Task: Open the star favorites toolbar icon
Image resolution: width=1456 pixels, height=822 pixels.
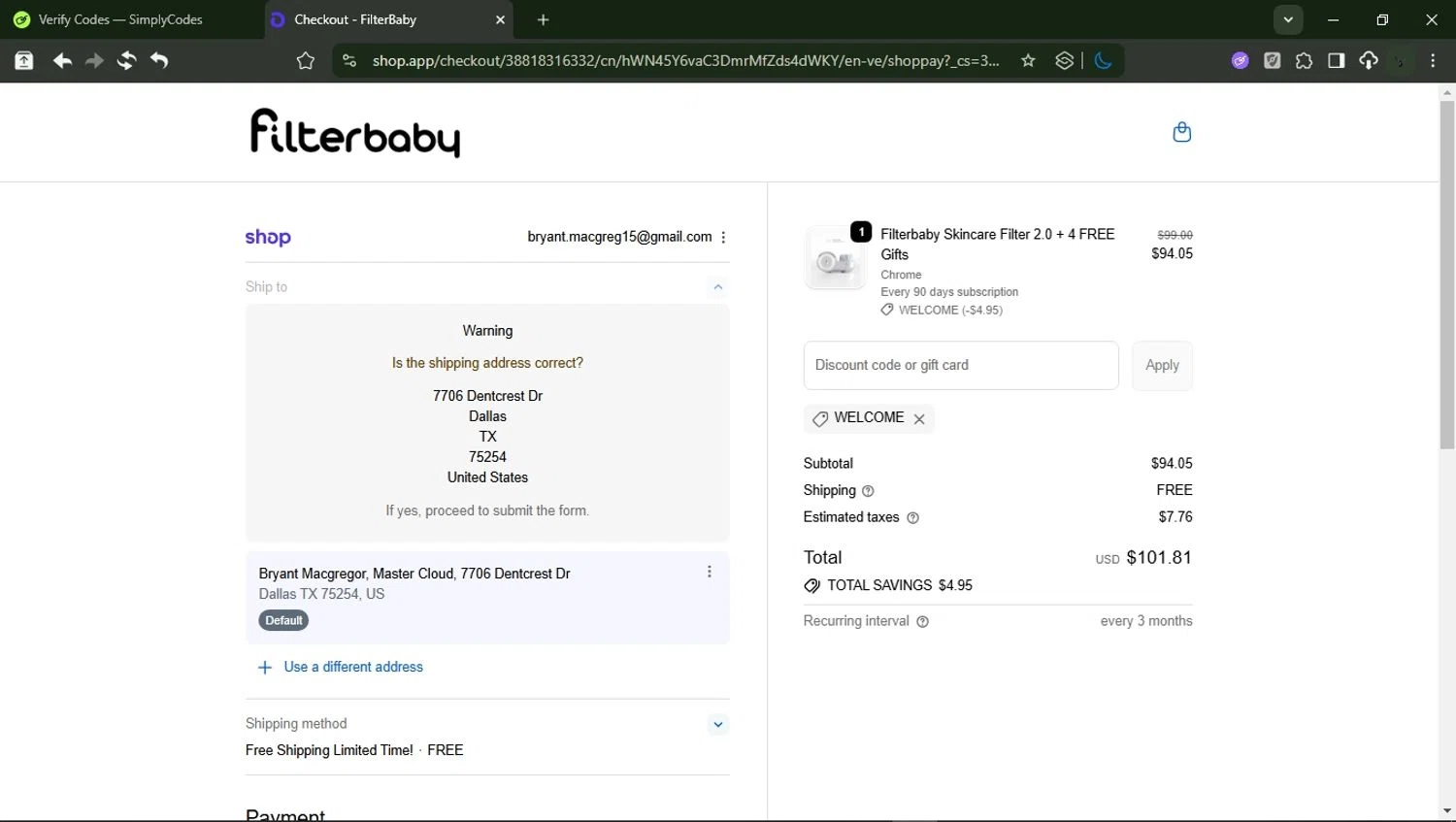Action: click(306, 60)
